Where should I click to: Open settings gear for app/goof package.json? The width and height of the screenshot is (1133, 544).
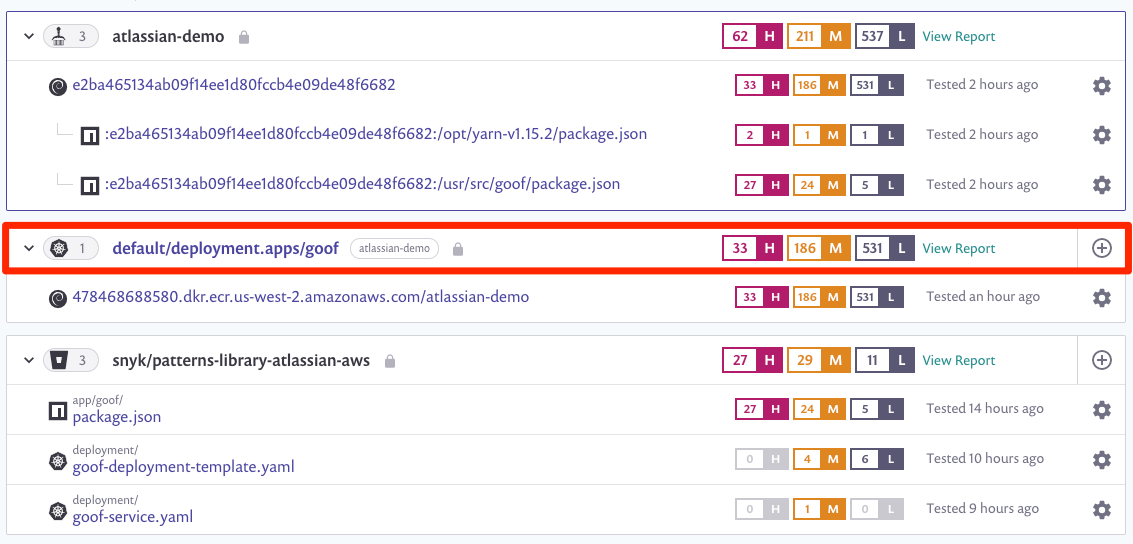coord(1101,410)
